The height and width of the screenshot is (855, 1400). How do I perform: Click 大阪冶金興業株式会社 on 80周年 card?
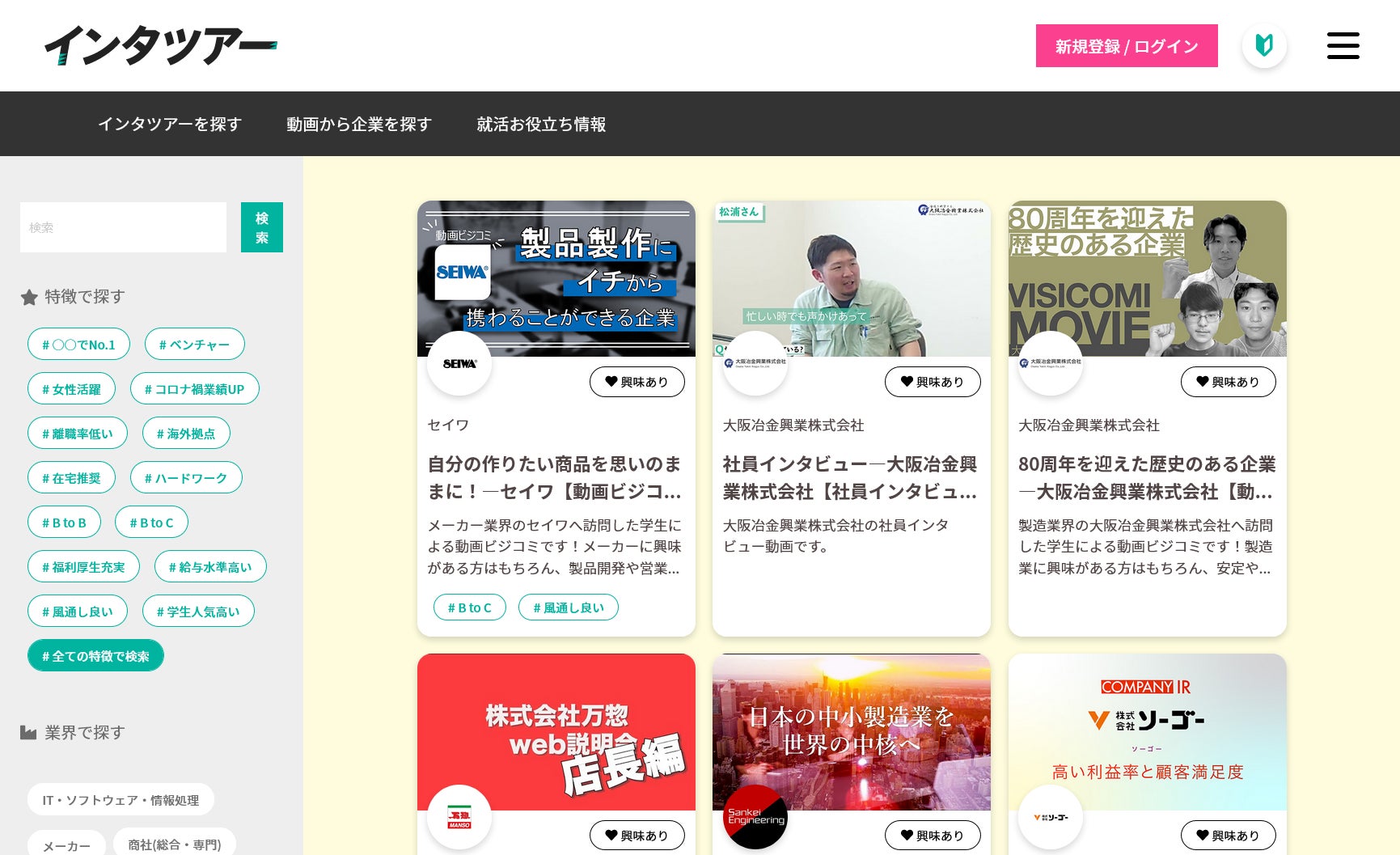tap(1089, 425)
